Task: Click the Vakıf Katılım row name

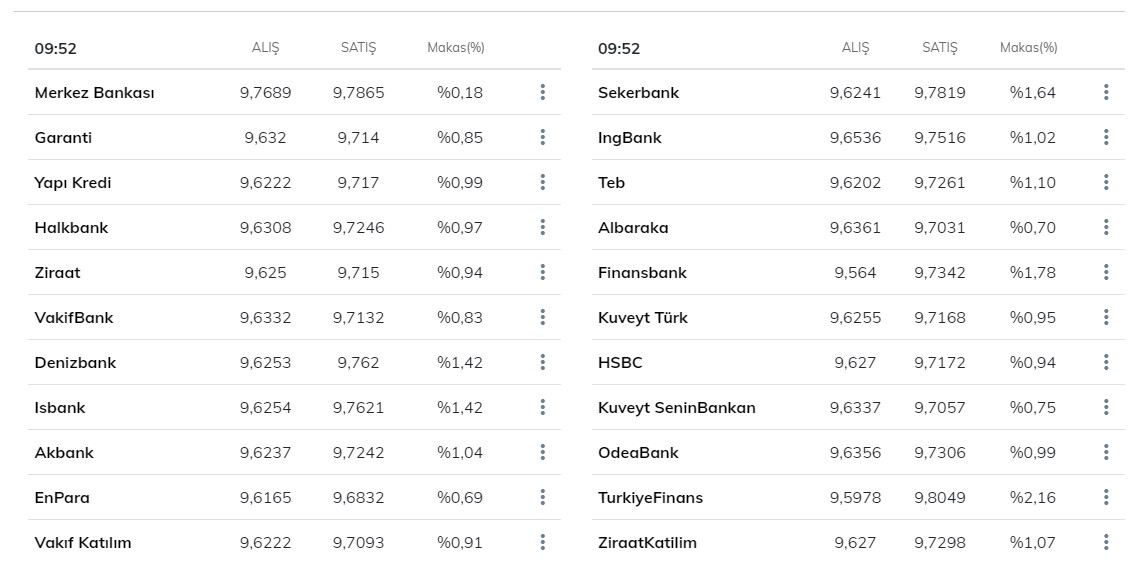Action: click(83, 542)
